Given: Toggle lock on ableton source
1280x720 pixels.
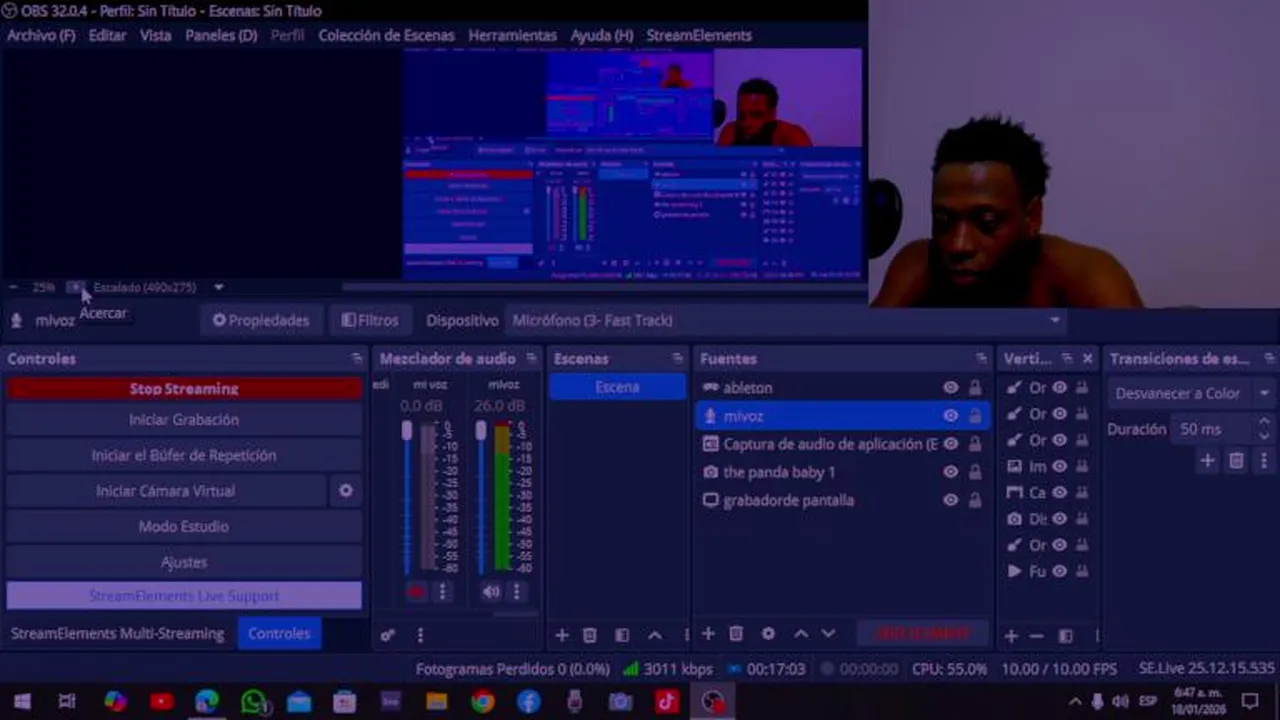Looking at the screenshot, I should click(x=975, y=388).
